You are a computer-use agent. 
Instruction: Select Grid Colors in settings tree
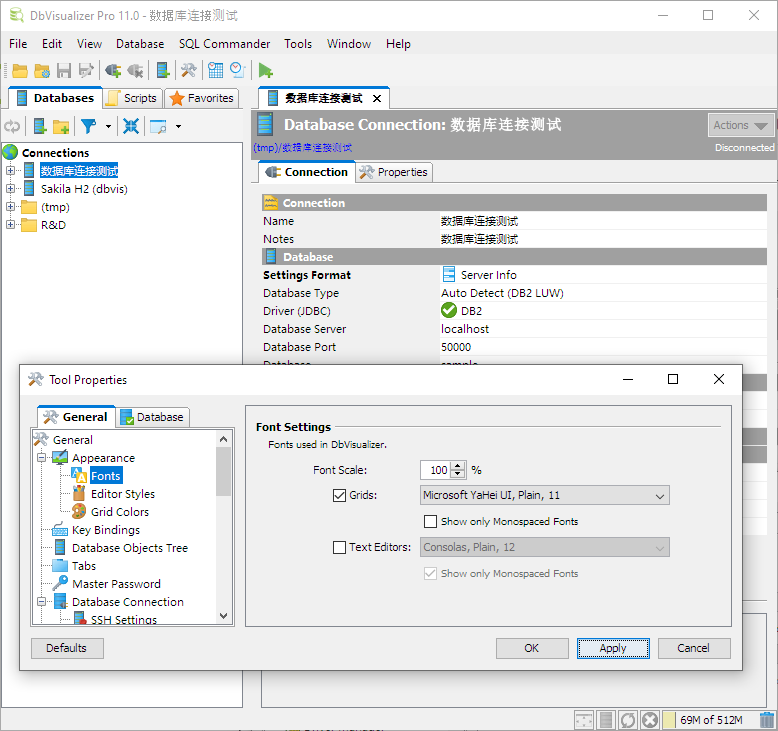click(119, 512)
